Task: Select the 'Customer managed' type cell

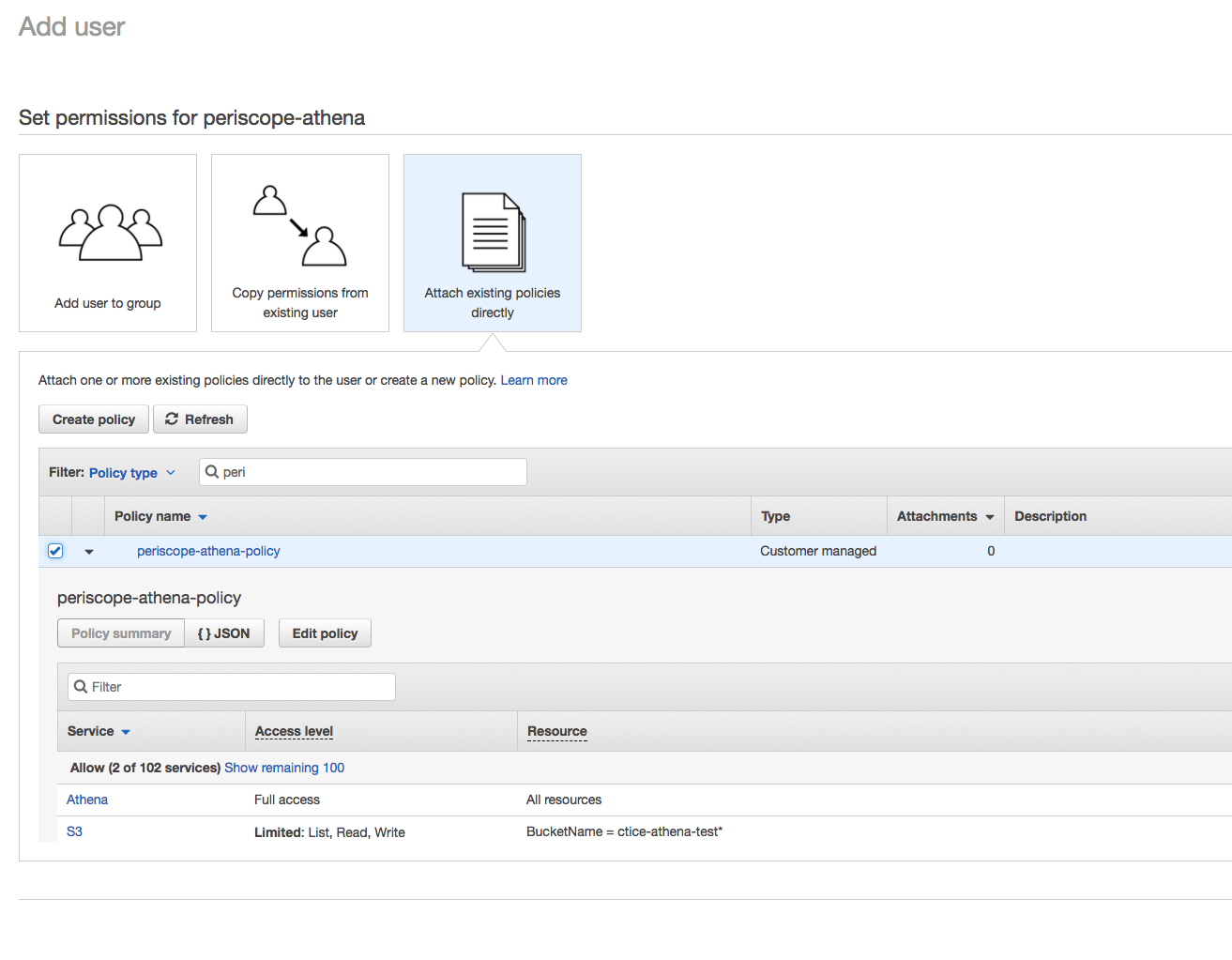Action: point(818,551)
